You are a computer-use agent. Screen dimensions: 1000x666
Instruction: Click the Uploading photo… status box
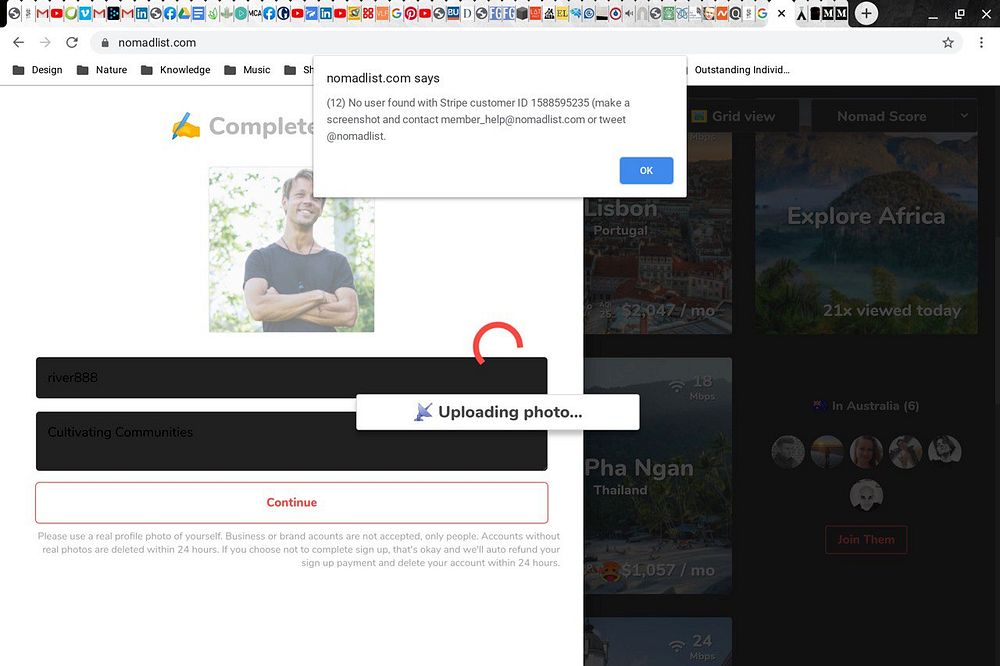(497, 412)
